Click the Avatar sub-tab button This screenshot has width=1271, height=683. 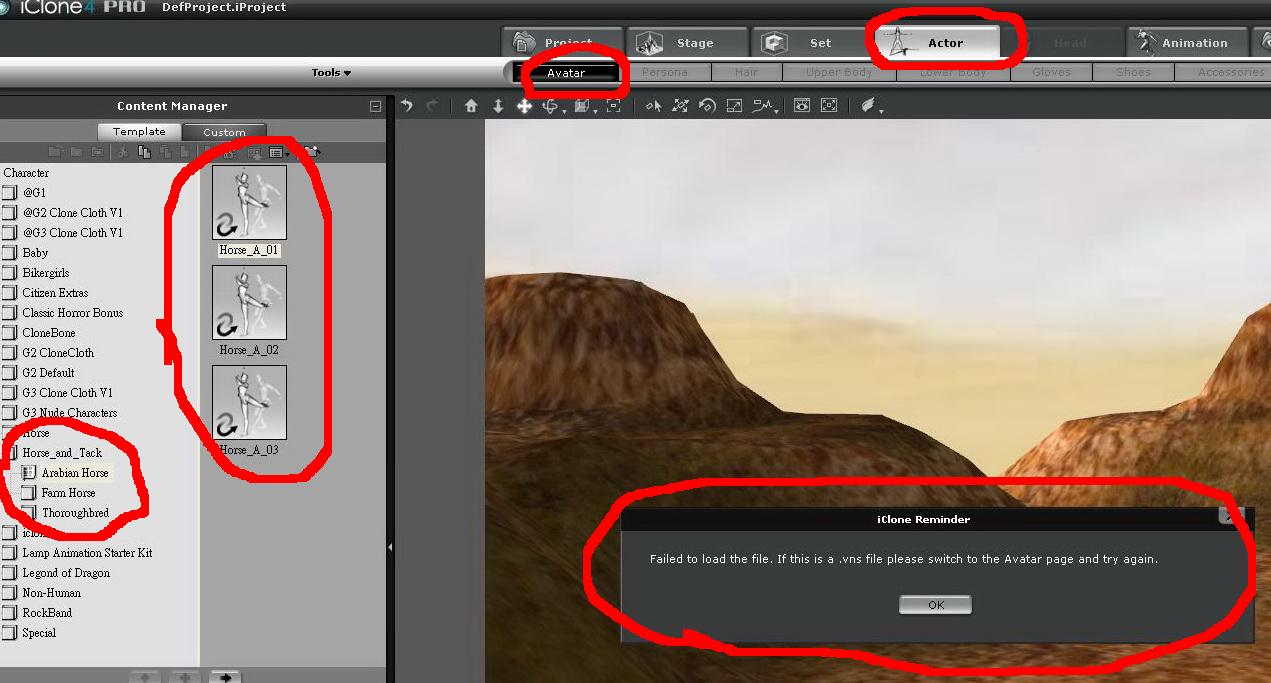click(x=565, y=73)
